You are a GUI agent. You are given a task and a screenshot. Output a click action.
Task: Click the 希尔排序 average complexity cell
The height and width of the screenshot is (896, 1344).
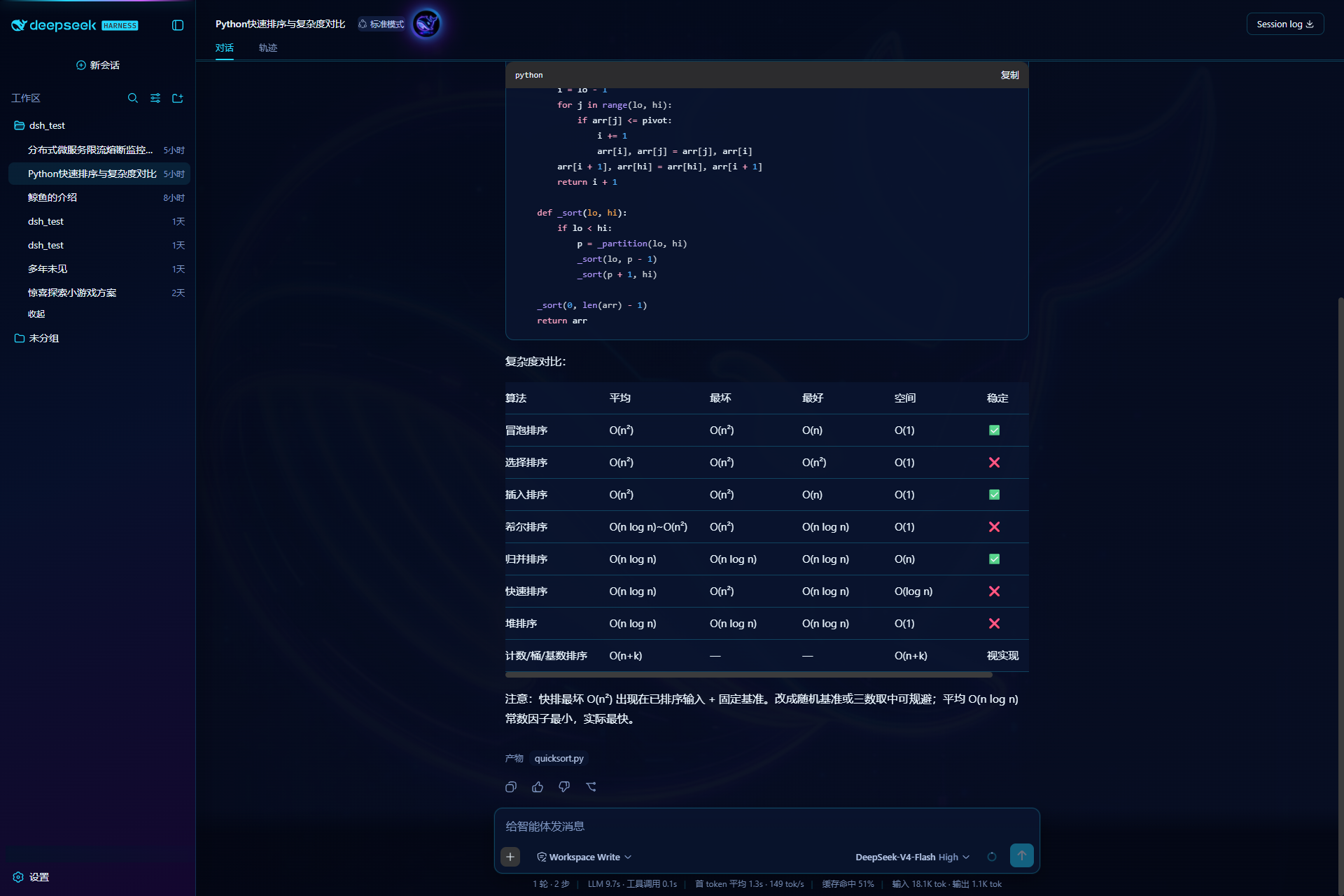click(648, 527)
